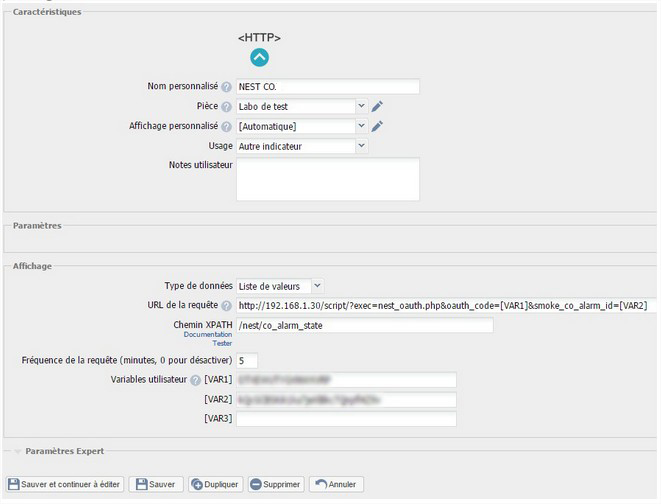Click the help icon beside Affichage personnalisé label
This screenshot has width=661, height=504.
point(226,127)
